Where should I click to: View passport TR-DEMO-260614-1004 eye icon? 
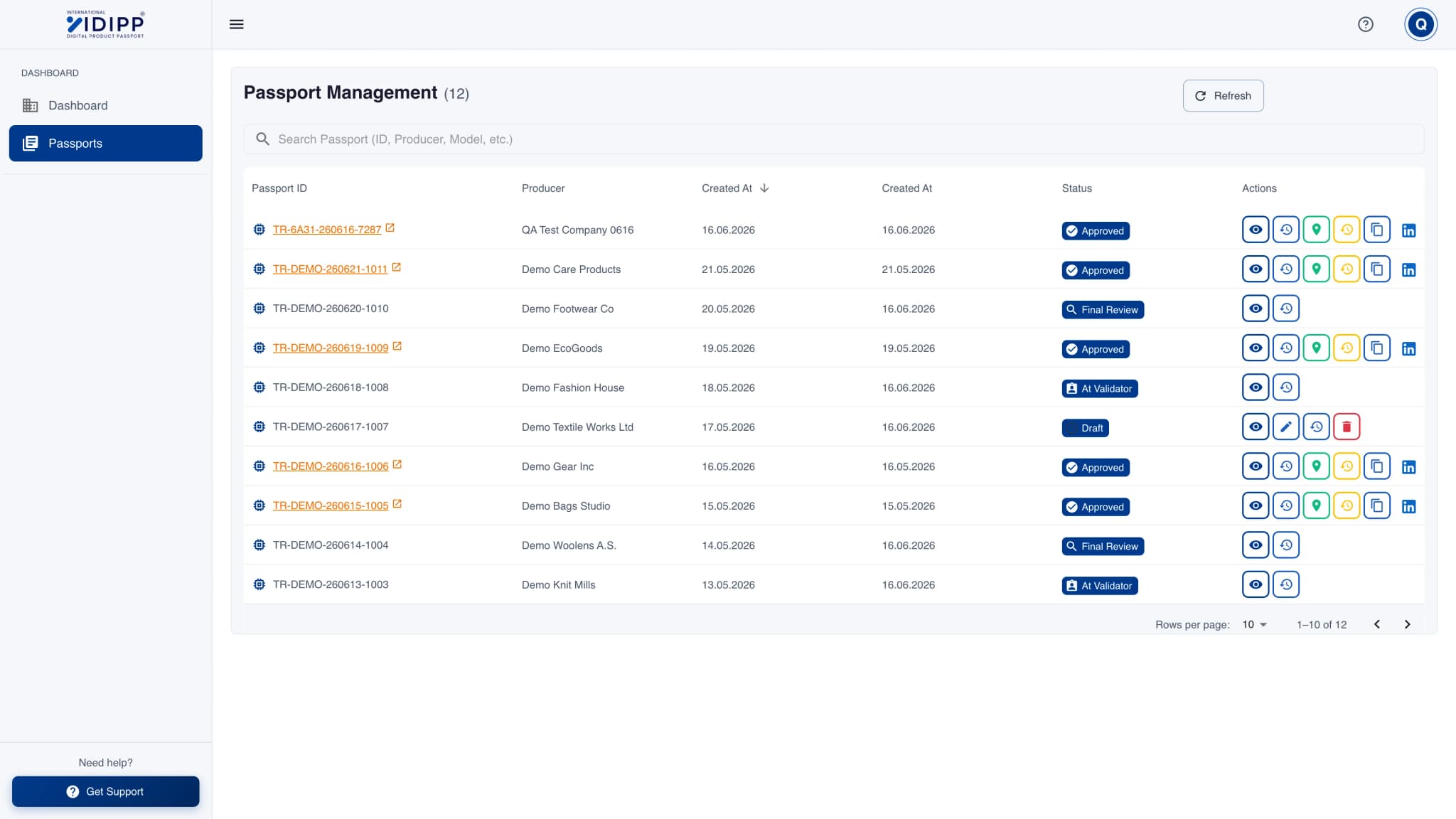coord(1256,545)
